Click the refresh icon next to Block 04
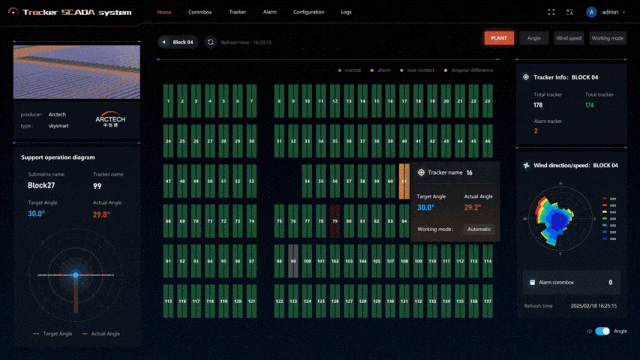The image size is (640, 360). 211,42
